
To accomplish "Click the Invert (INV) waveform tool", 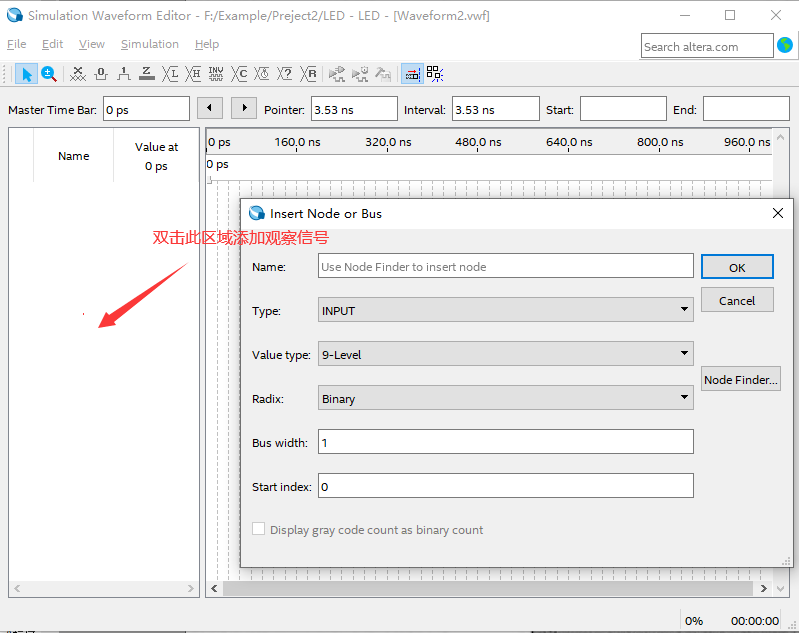I will (x=216, y=74).
